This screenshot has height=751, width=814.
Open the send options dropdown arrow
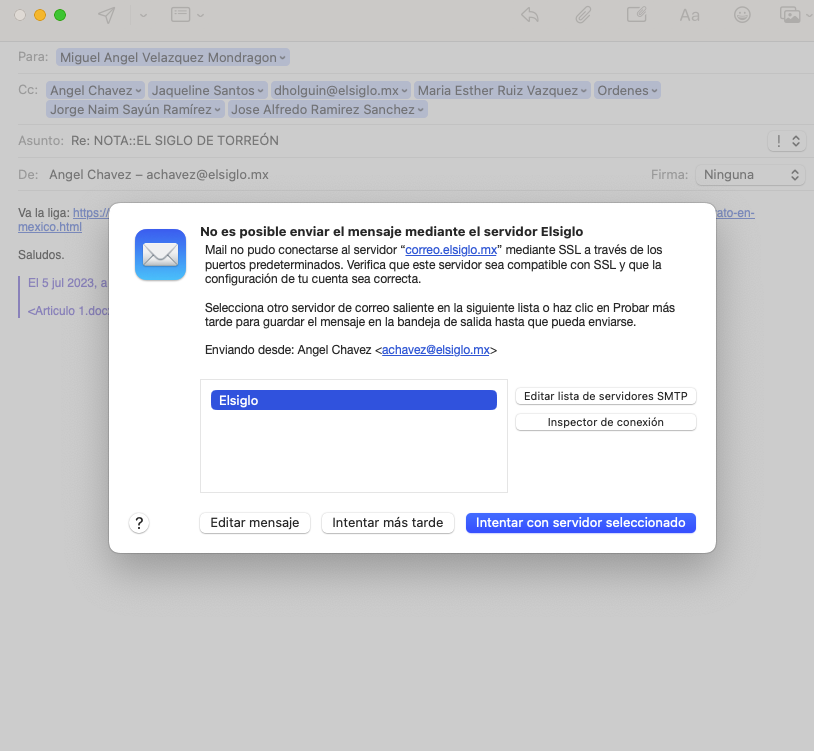(143, 15)
